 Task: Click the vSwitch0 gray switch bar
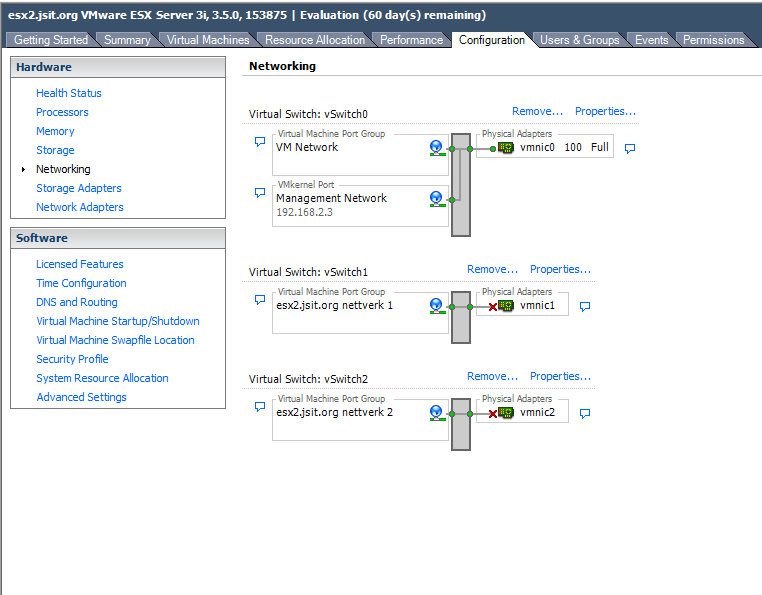[461, 185]
